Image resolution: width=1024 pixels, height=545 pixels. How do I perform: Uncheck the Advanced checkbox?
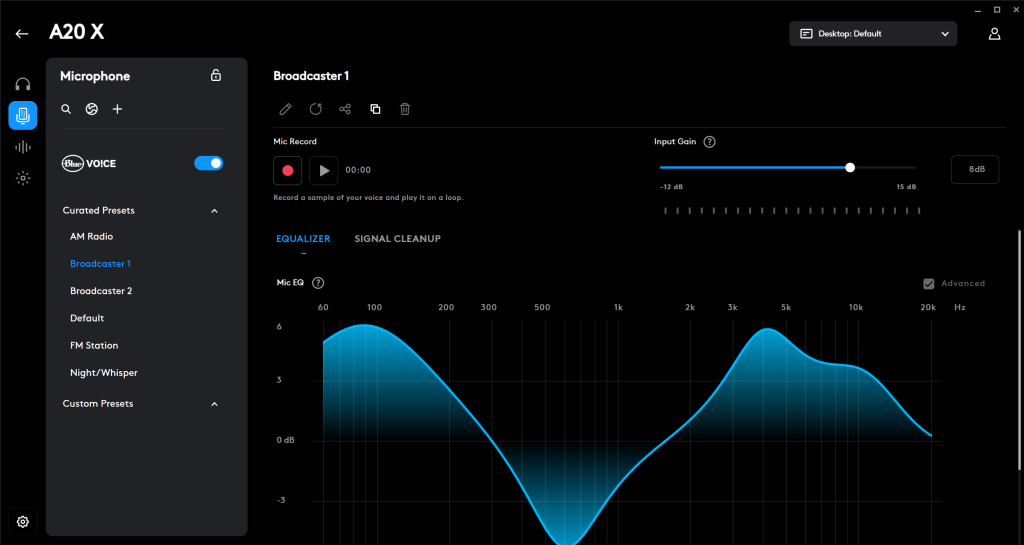tap(929, 284)
